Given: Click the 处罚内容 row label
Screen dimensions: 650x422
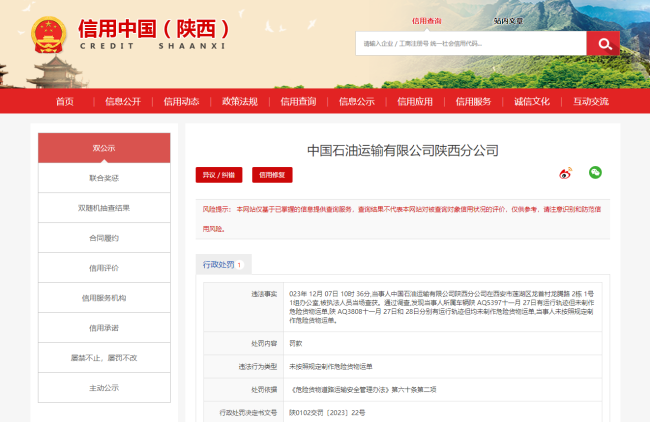Looking at the screenshot, I should 264,343.
